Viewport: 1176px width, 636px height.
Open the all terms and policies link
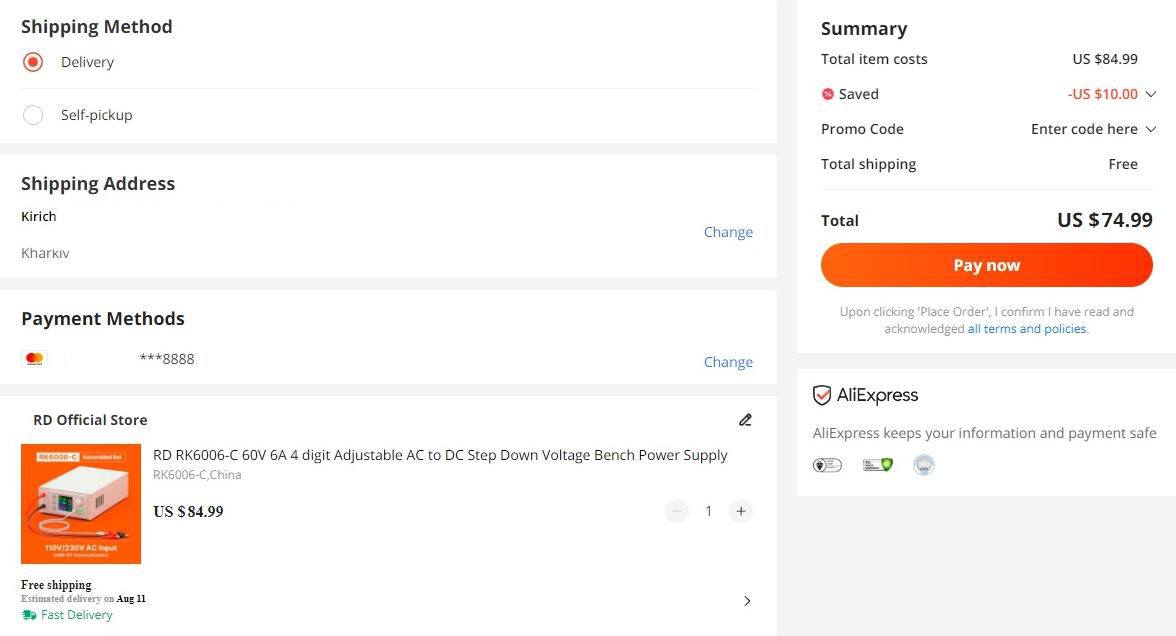tap(1027, 329)
